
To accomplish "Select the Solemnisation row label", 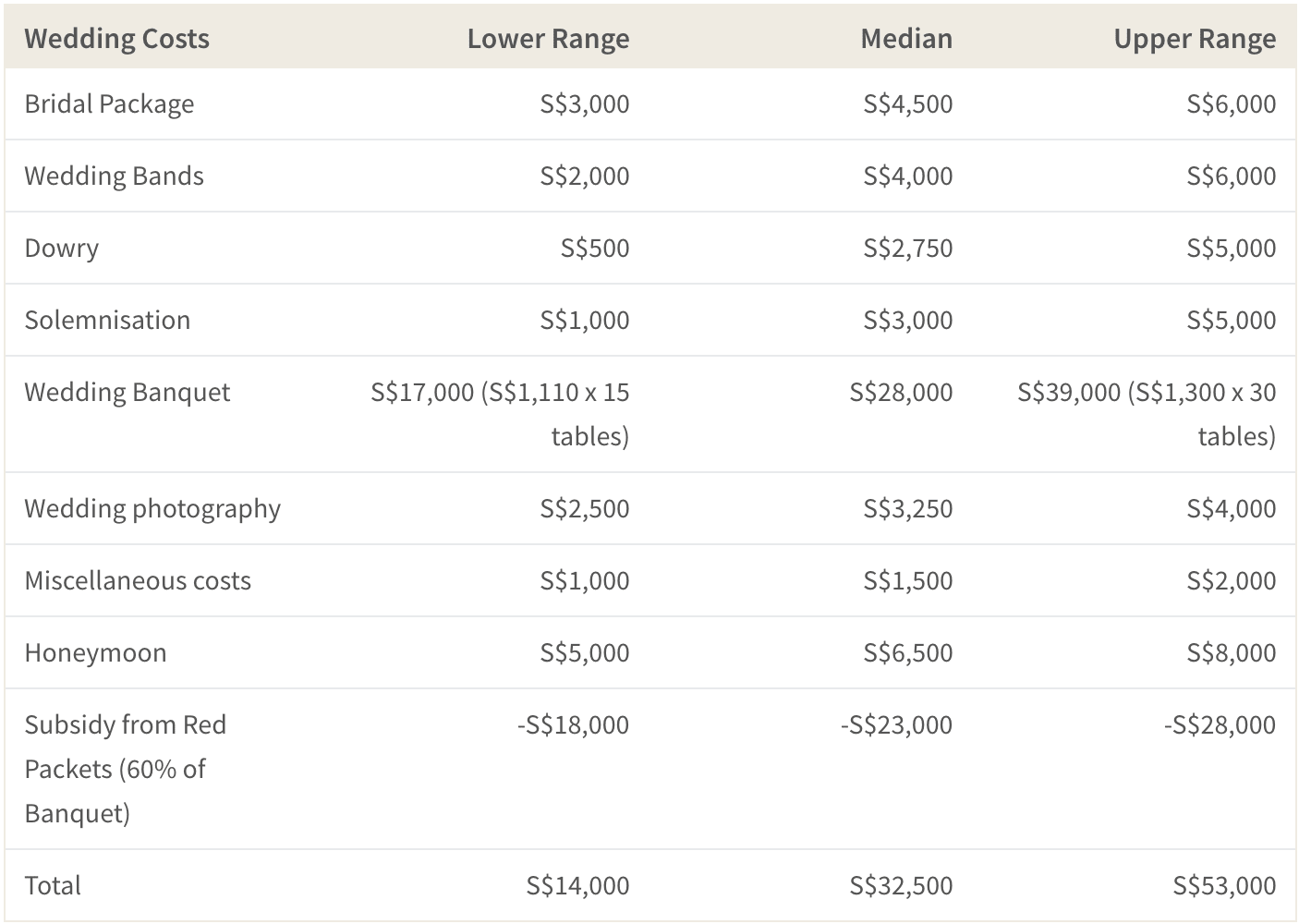I will pos(107,320).
